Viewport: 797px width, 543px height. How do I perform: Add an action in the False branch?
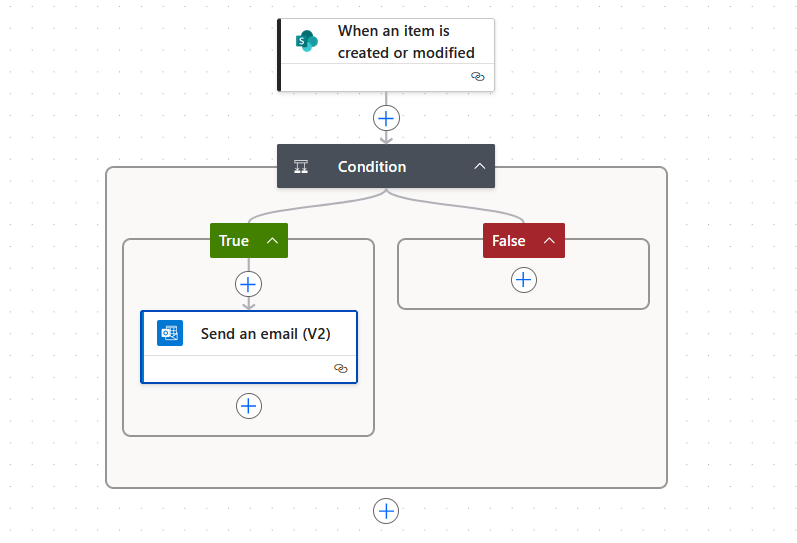point(524,280)
